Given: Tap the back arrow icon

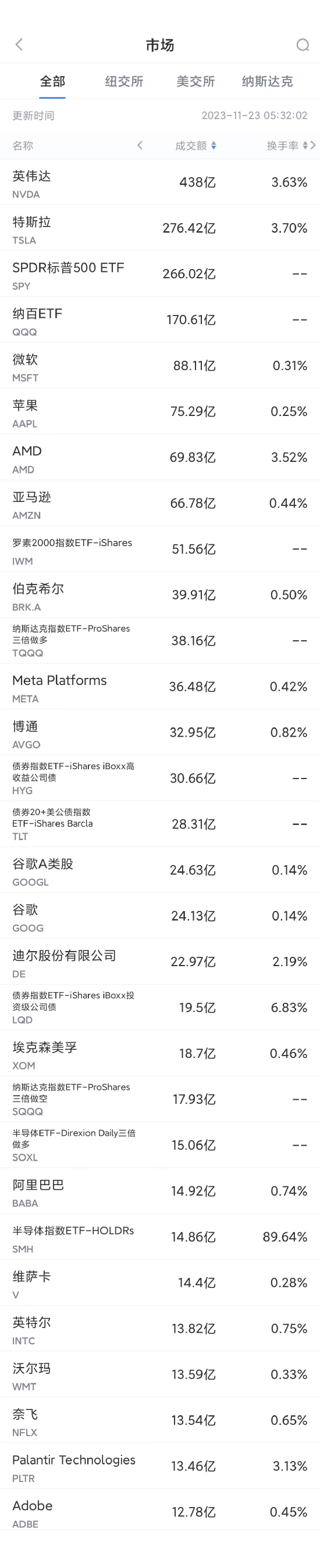Looking at the screenshot, I should [x=19, y=44].
